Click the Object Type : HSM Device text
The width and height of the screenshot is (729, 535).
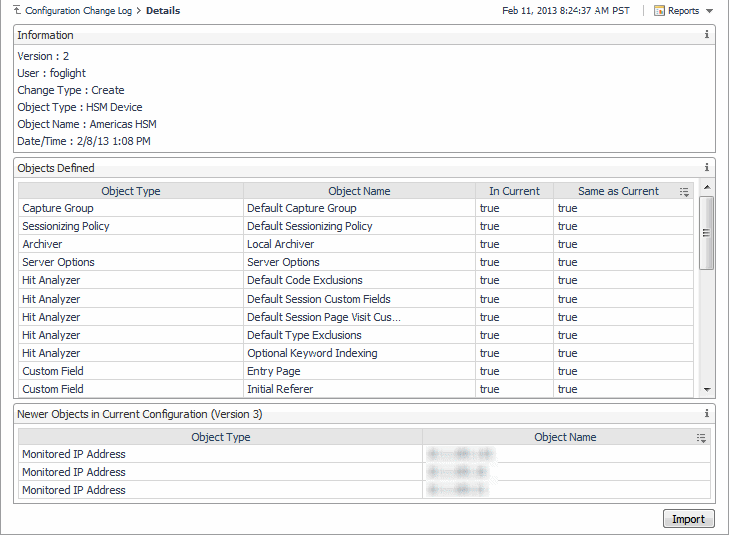[x=80, y=107]
